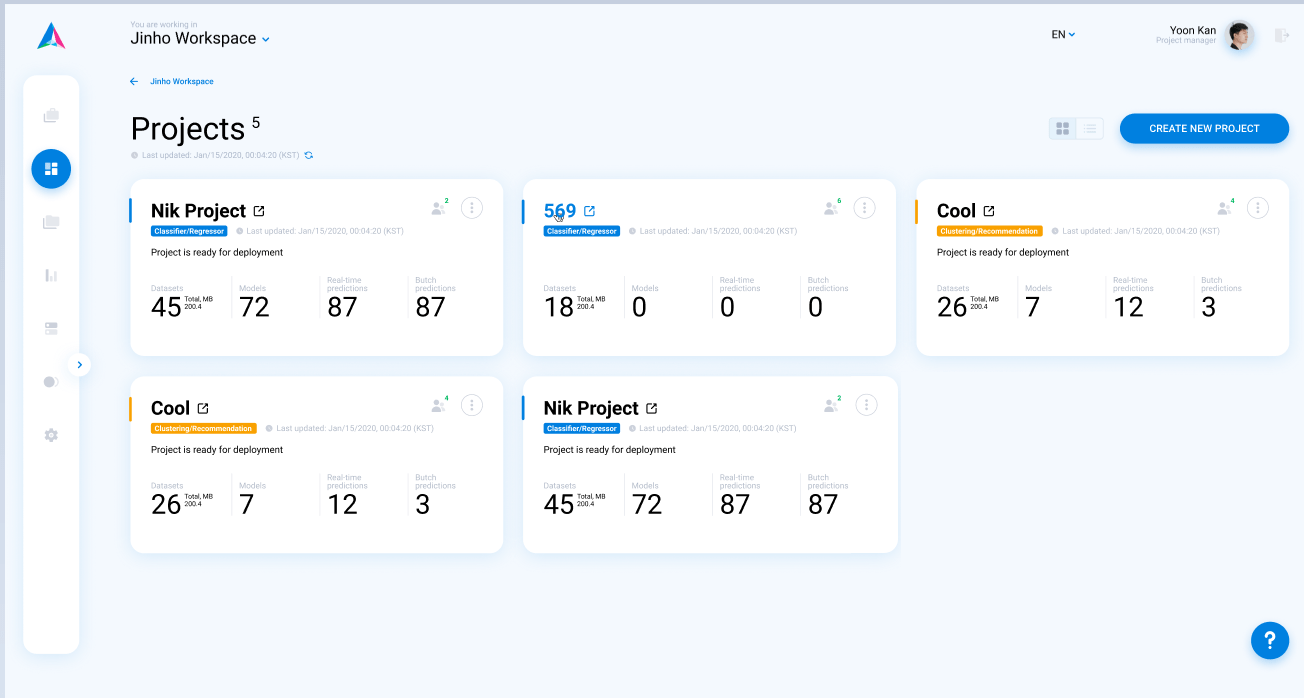This screenshot has height=698, width=1304.
Task: Click the folders icon in sidebar
Action: 51,222
